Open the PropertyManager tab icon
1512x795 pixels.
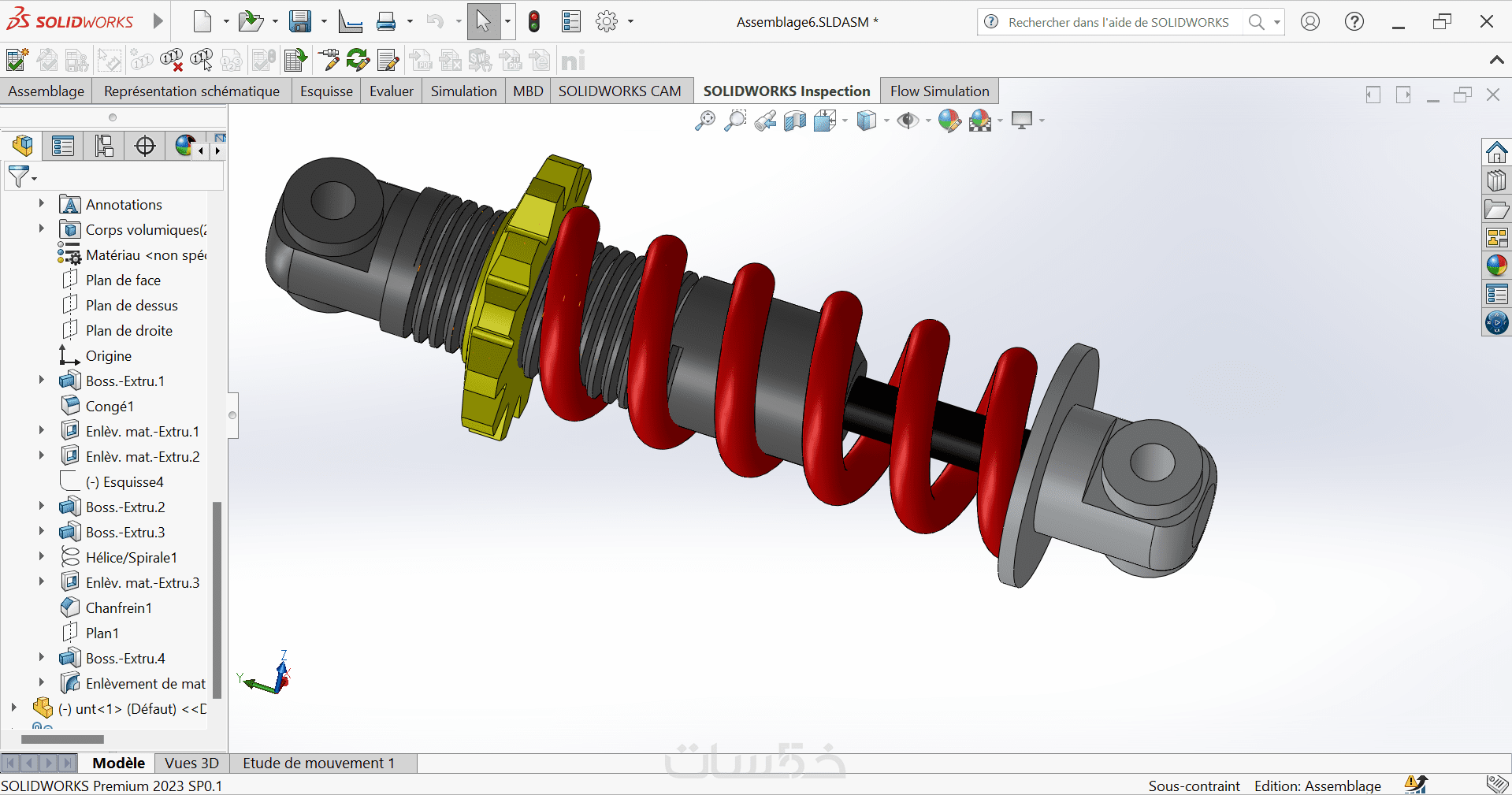[x=63, y=146]
